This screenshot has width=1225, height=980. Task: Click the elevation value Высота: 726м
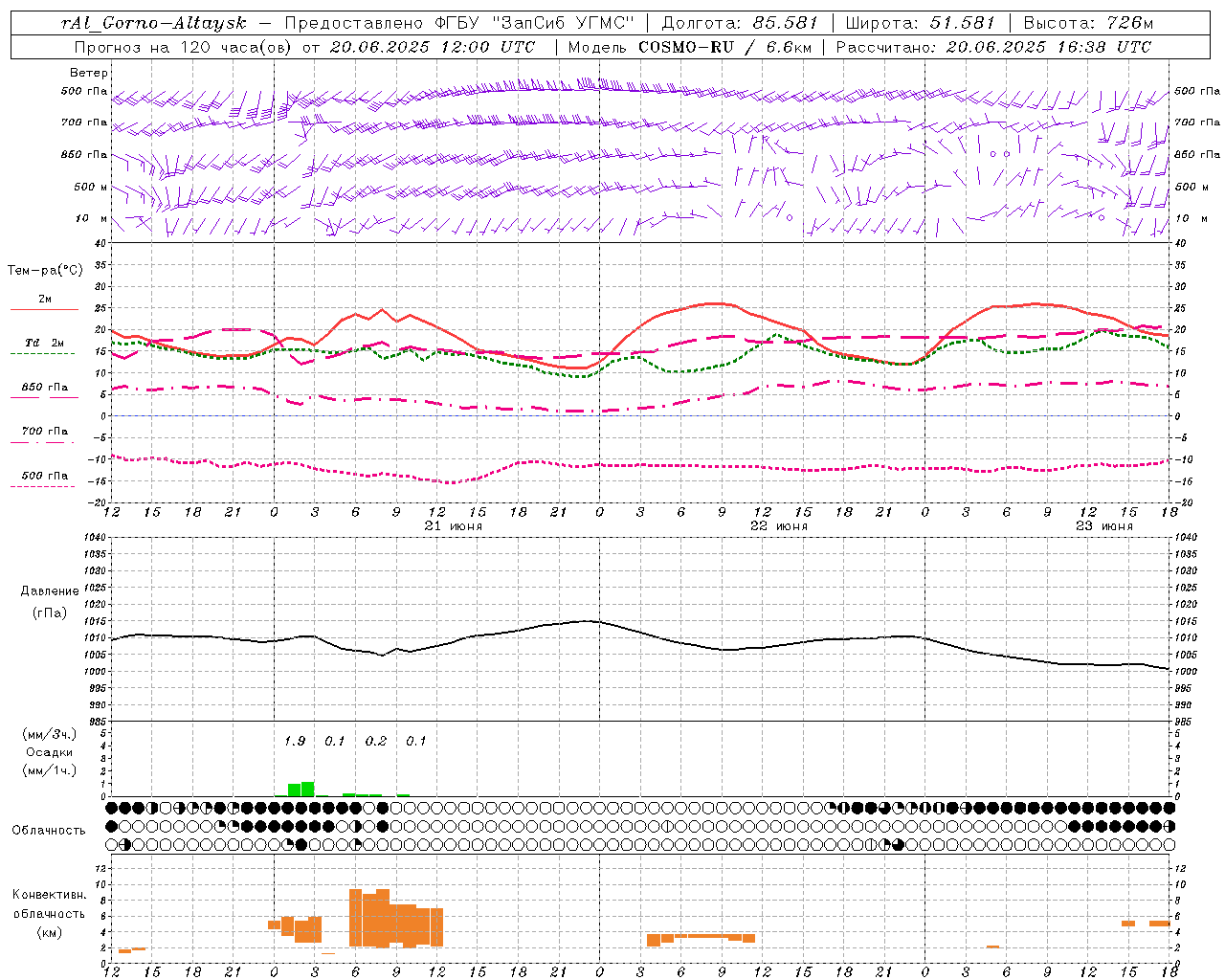coord(1088,23)
